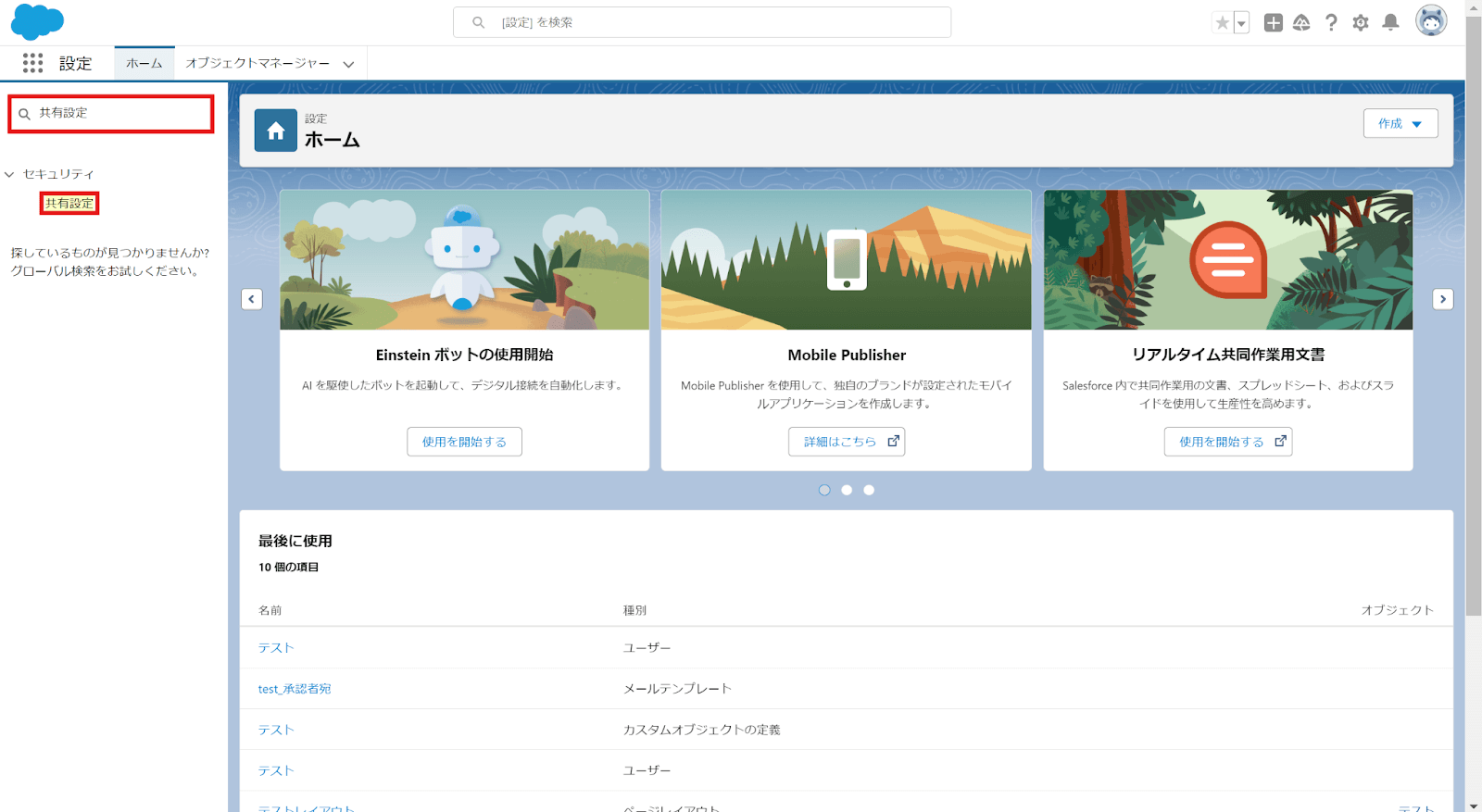Screen dimensions: 1482x812
Task: Click the メールテンプレート type cell
Action: (678, 689)
